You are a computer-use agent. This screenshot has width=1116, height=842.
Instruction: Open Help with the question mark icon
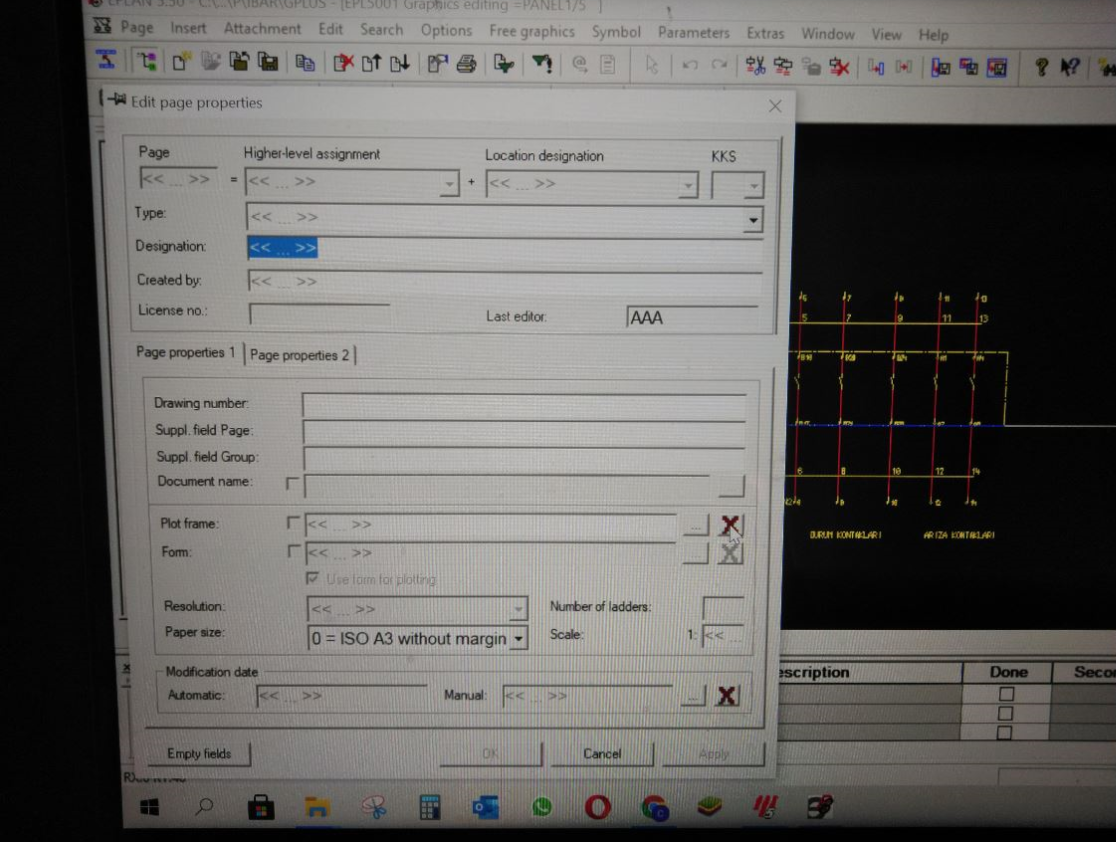(1041, 68)
